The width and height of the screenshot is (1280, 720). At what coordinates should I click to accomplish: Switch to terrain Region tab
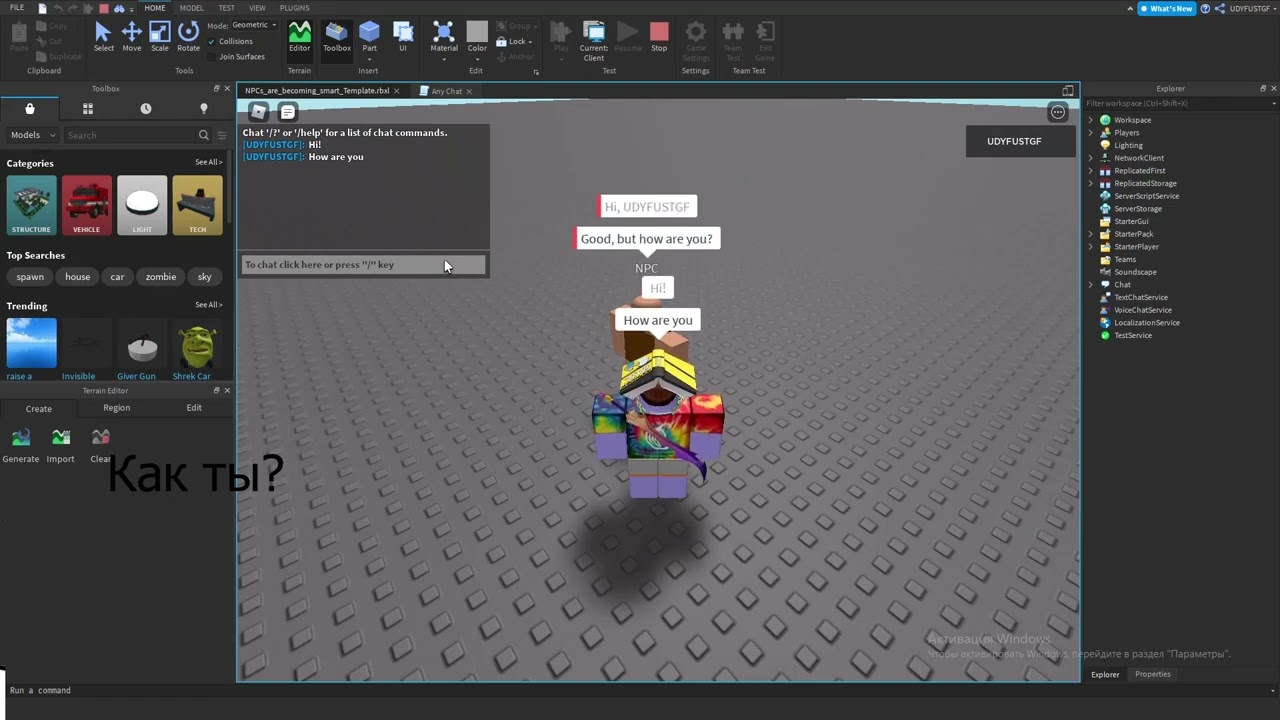116,408
